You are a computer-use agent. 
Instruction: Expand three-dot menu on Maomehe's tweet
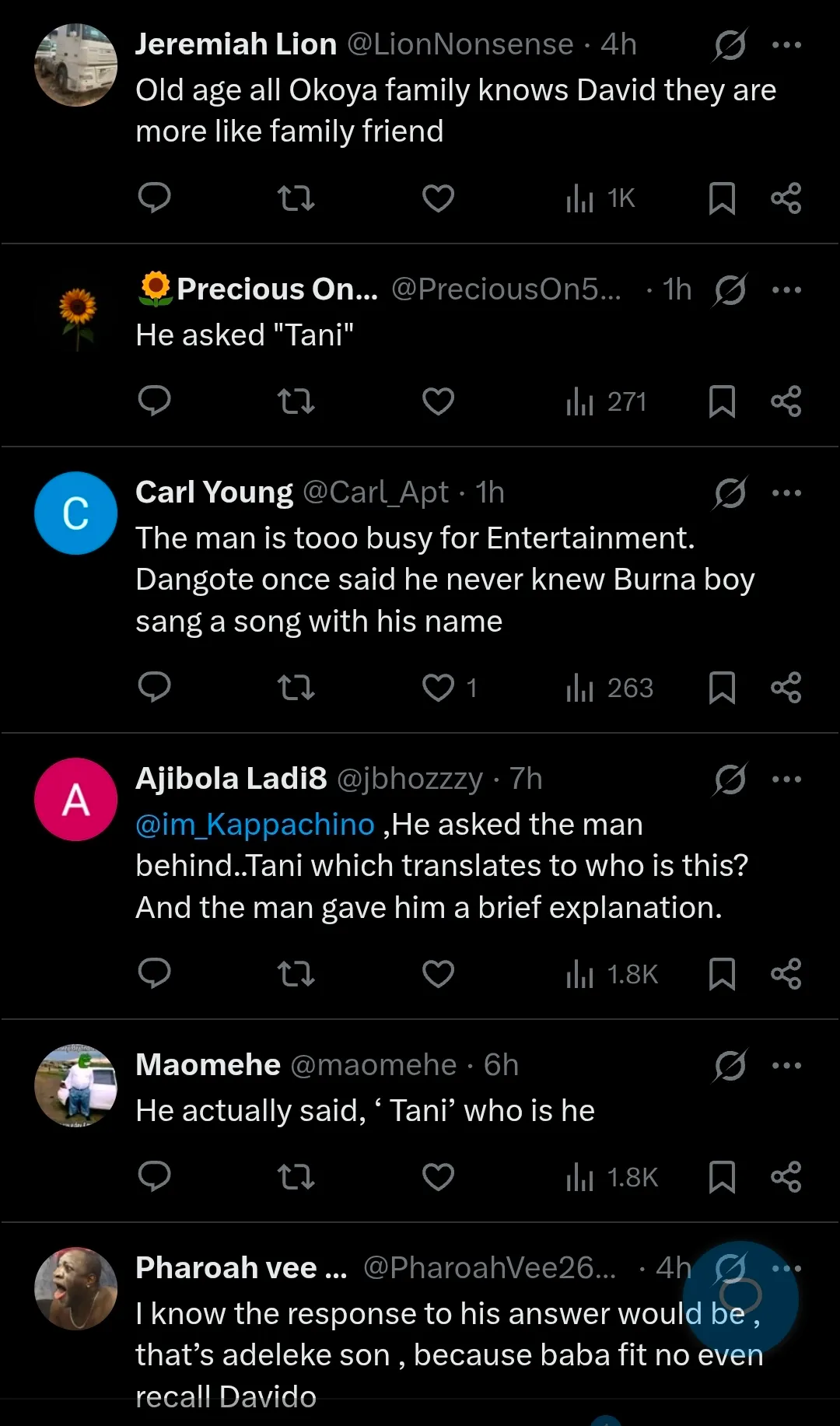tap(786, 1066)
